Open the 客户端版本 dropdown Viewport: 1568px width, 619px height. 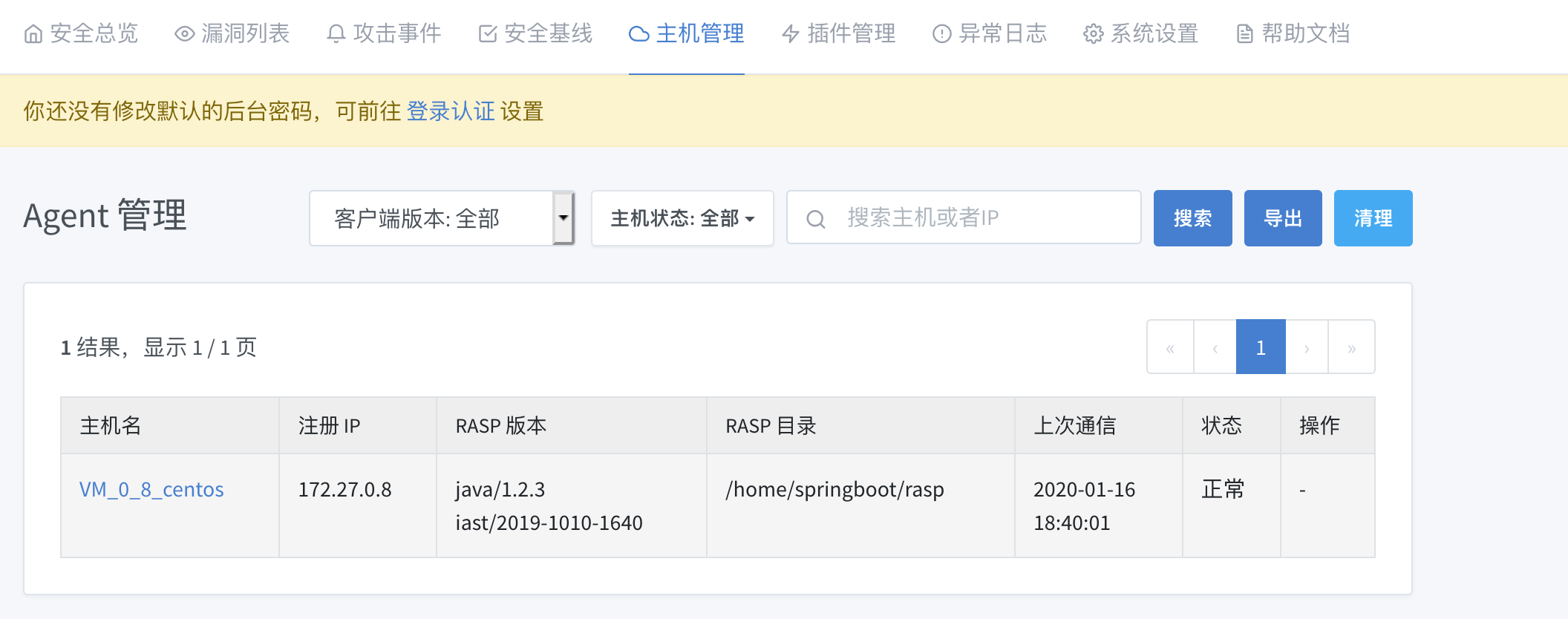click(x=442, y=218)
